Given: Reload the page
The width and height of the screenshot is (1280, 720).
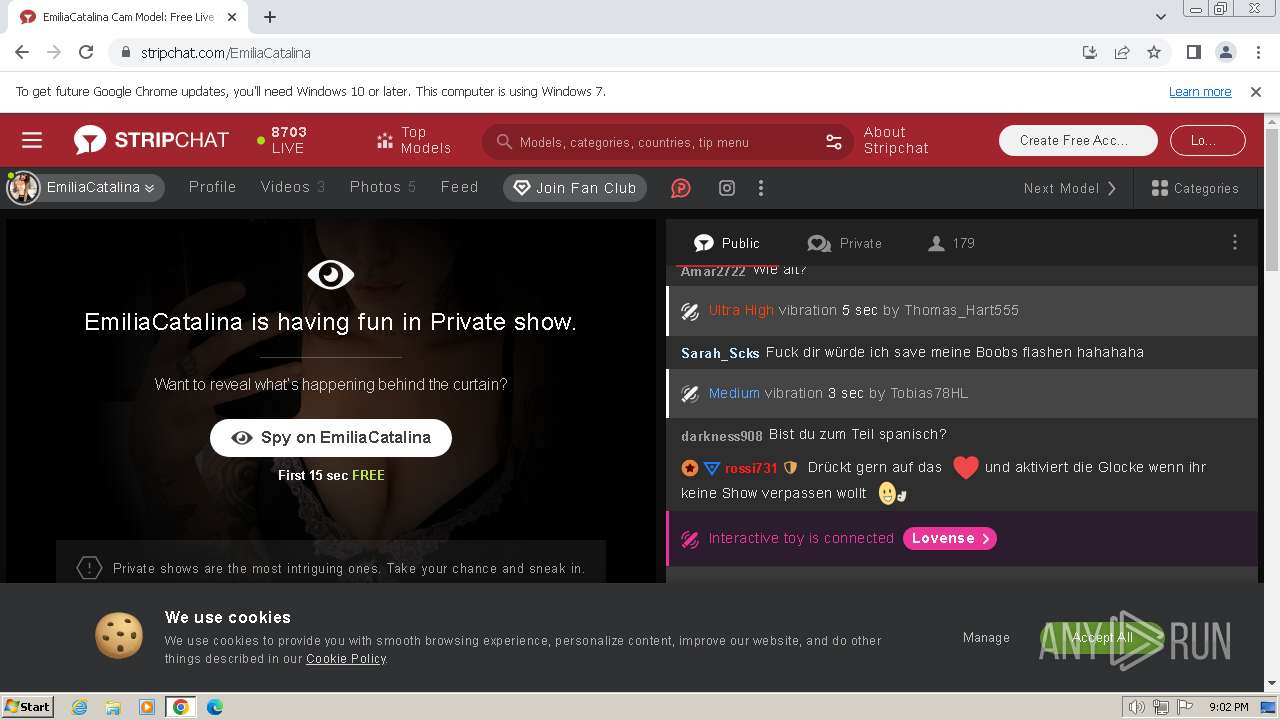Looking at the screenshot, I should click(x=86, y=52).
